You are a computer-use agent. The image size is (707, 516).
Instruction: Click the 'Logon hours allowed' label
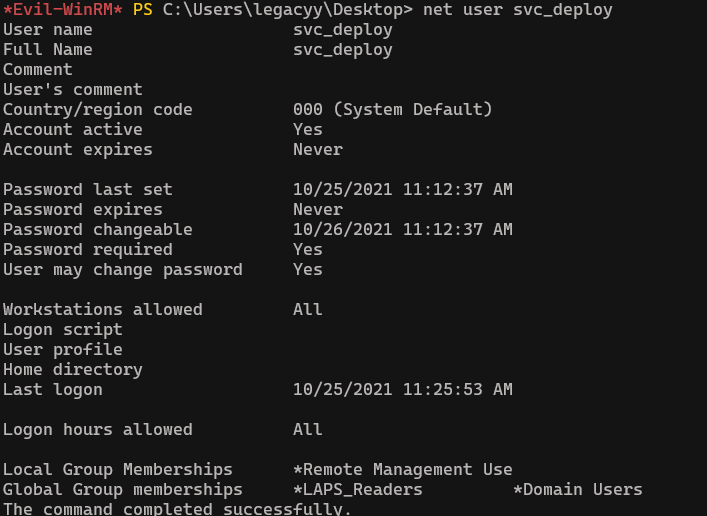tap(97, 430)
